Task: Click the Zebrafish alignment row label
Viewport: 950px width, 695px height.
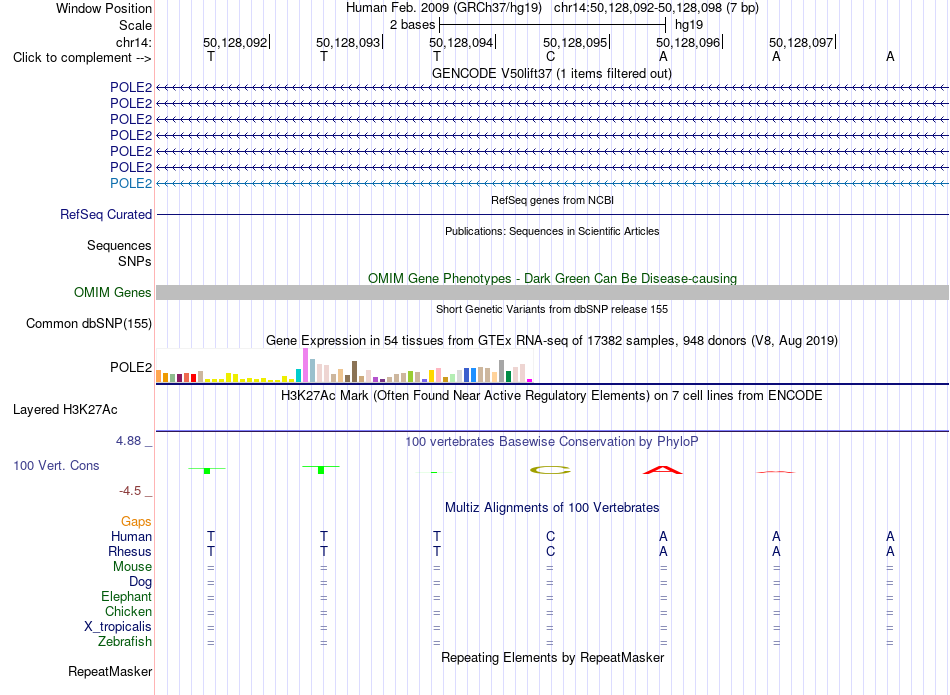Action: 125,641
